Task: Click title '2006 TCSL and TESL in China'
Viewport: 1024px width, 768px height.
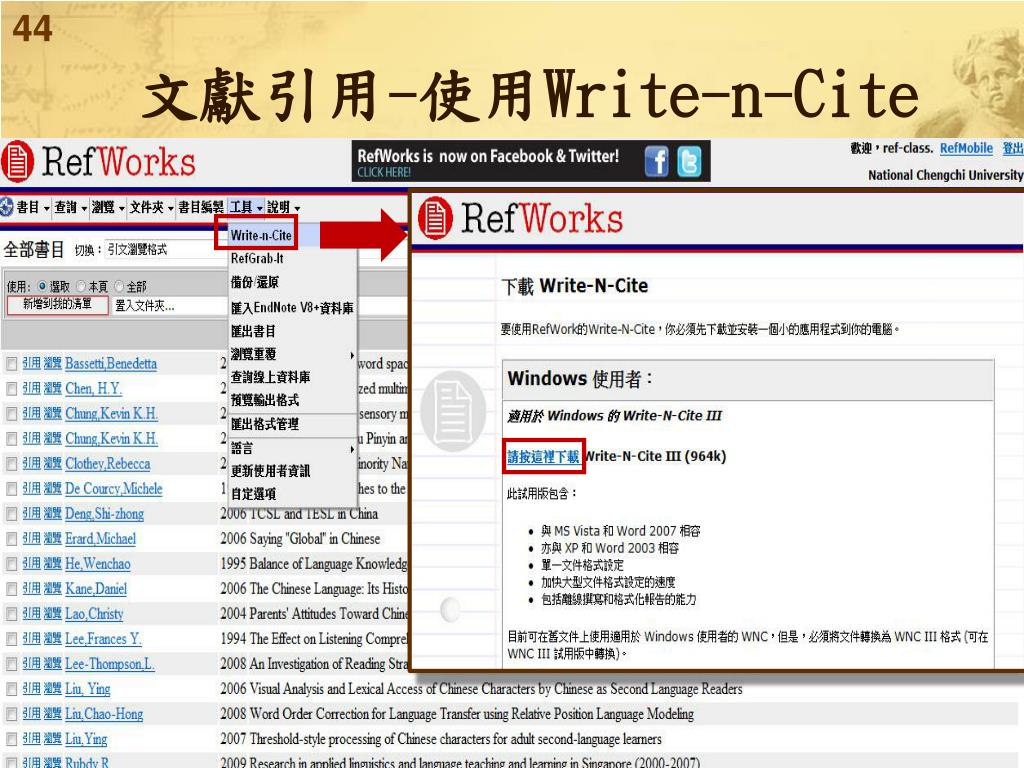Action: pyautogui.click(x=299, y=514)
